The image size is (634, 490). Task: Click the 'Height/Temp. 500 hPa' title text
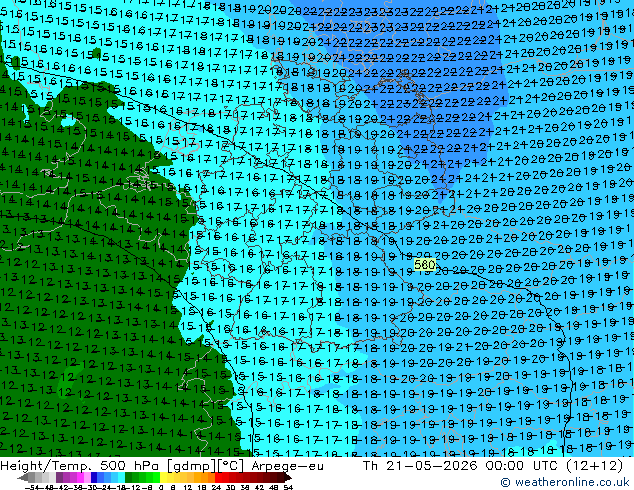[80, 466]
